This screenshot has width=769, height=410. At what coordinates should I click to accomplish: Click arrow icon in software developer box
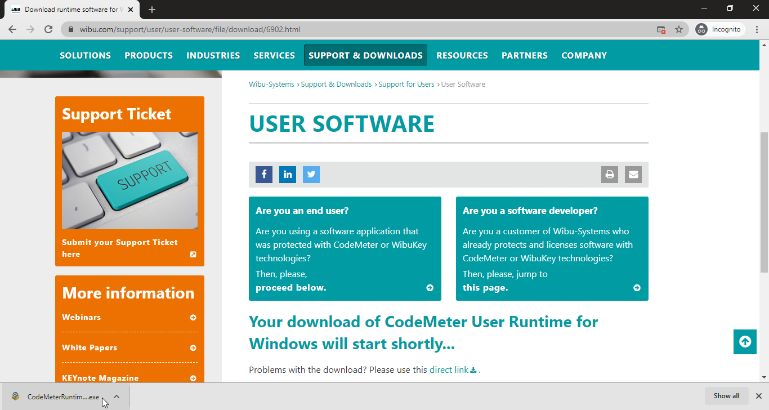(x=637, y=288)
